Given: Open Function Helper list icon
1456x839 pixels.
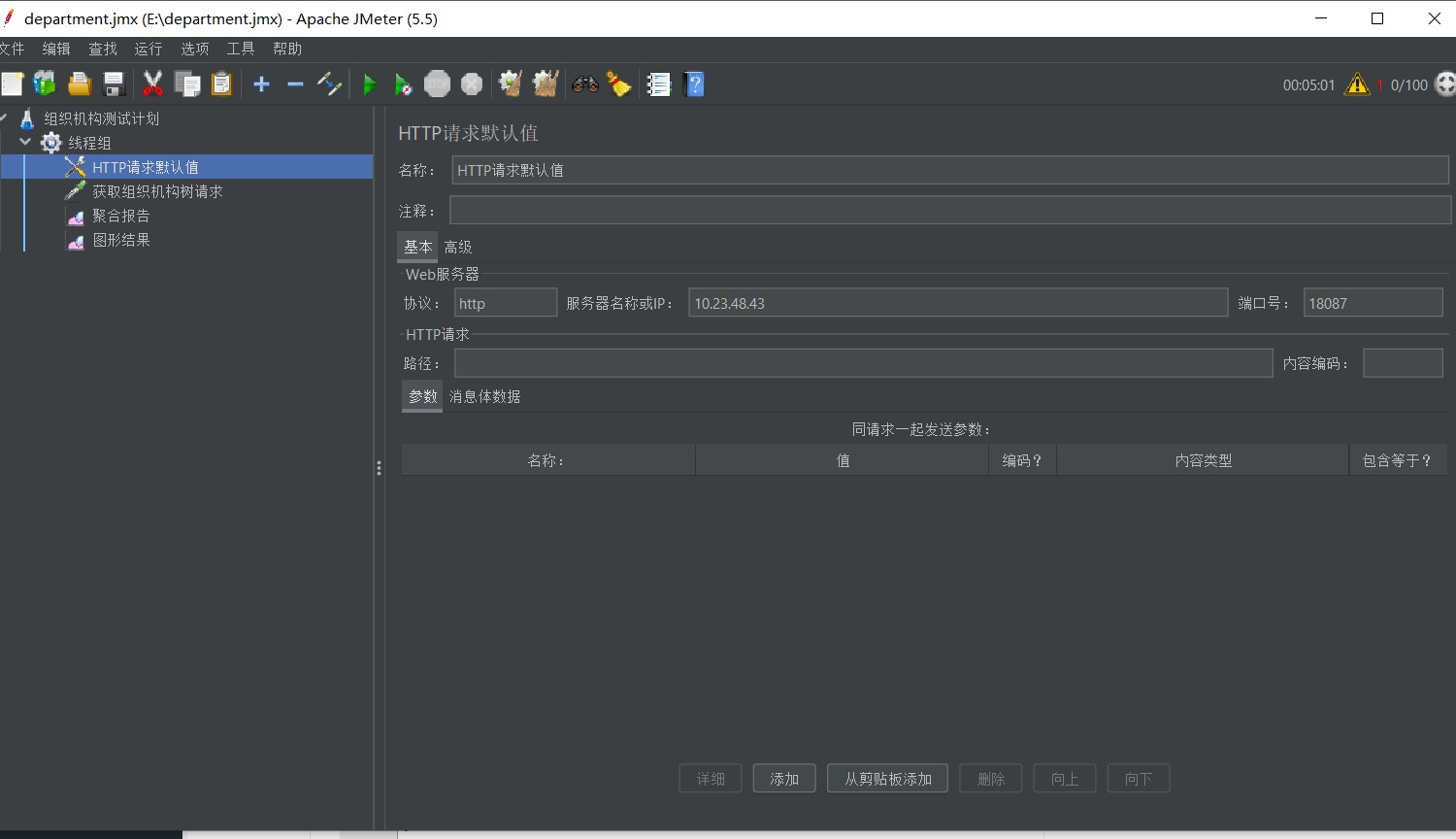Looking at the screenshot, I should [x=659, y=84].
